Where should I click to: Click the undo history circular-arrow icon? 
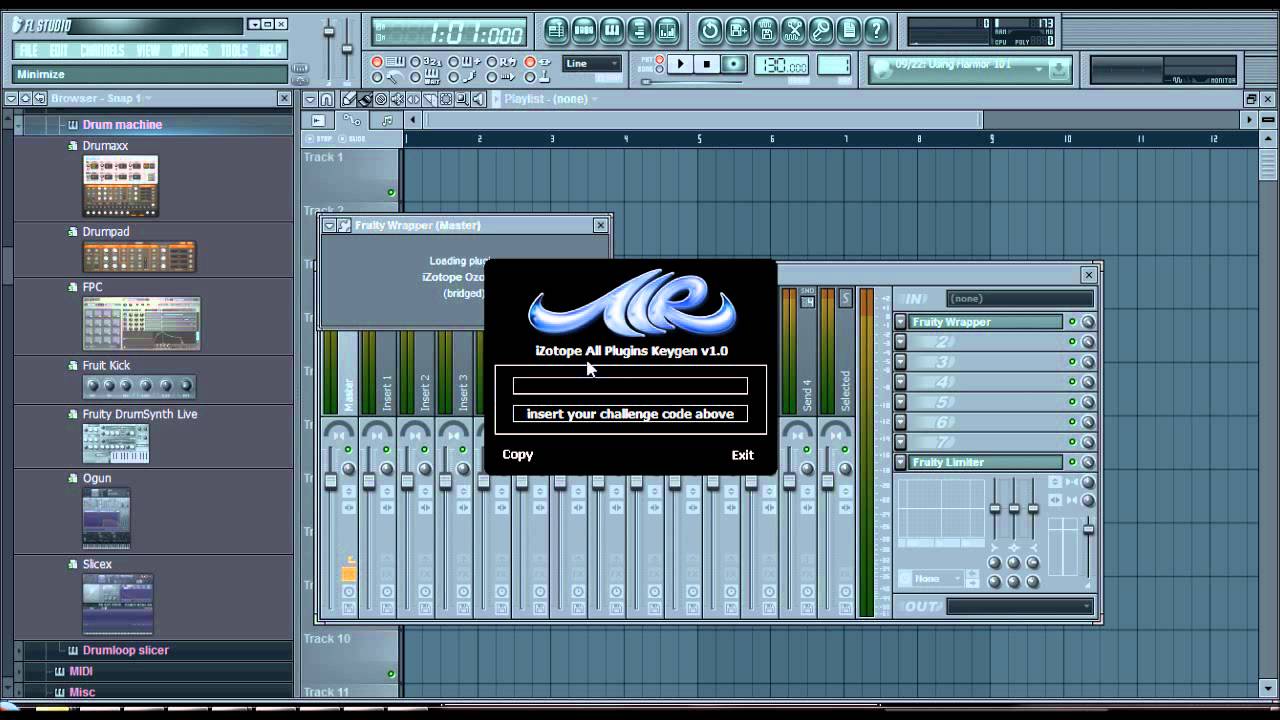(710, 30)
